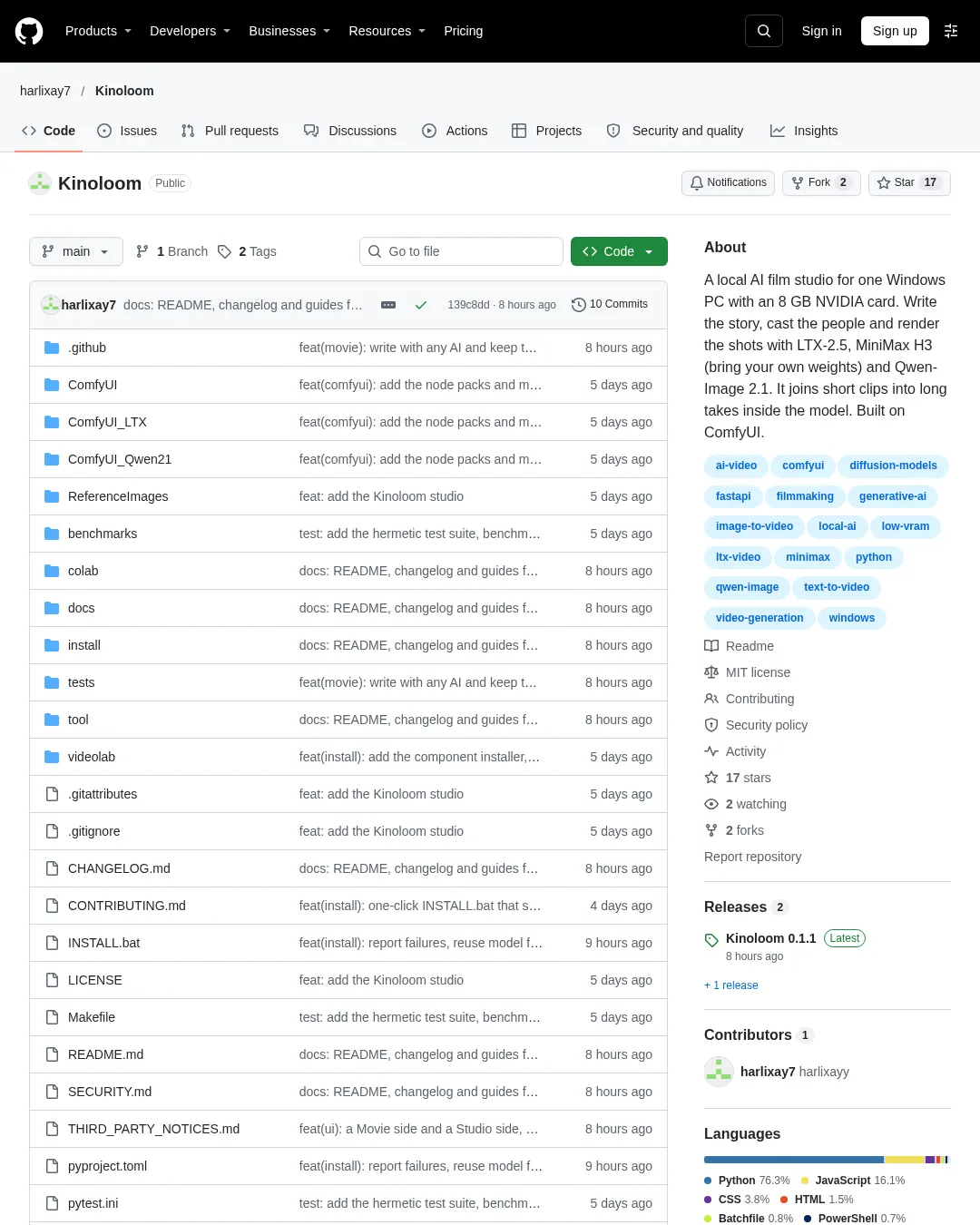Expand the Resources menu

pos(387,31)
